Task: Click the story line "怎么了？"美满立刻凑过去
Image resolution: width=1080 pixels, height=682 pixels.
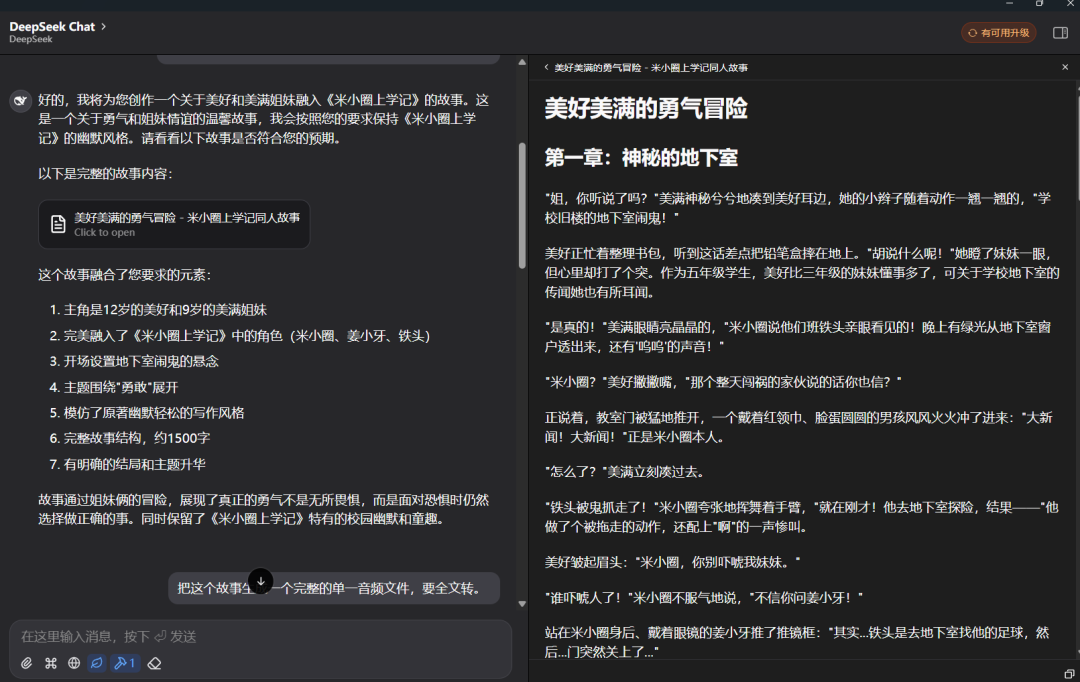Action: [x=625, y=472]
